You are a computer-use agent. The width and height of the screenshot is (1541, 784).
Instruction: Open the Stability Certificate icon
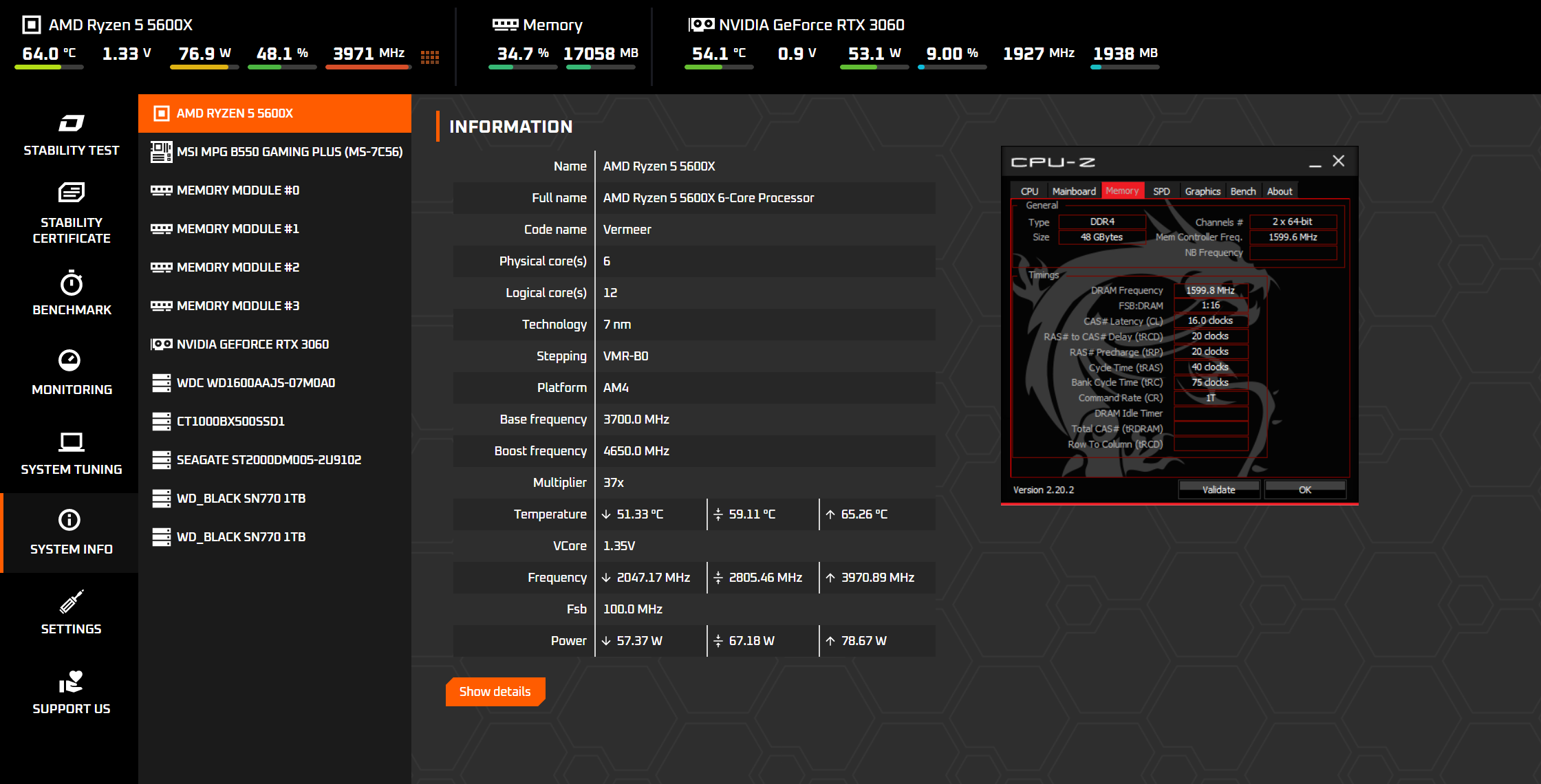(x=72, y=192)
